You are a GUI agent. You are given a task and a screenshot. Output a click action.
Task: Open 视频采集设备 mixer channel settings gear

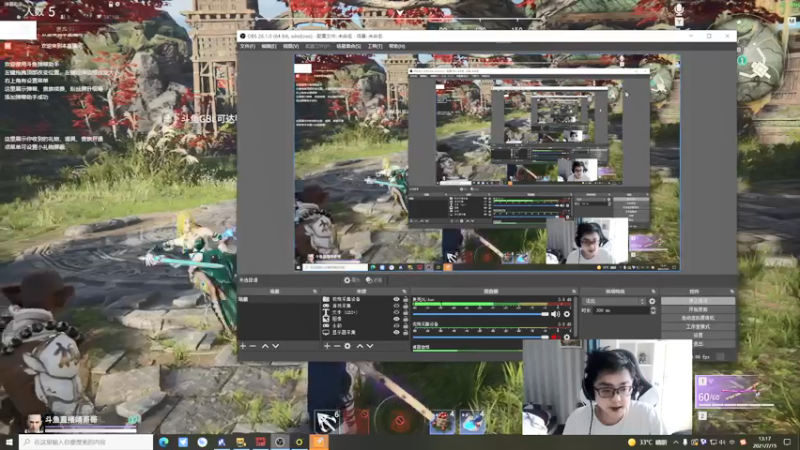click(567, 337)
